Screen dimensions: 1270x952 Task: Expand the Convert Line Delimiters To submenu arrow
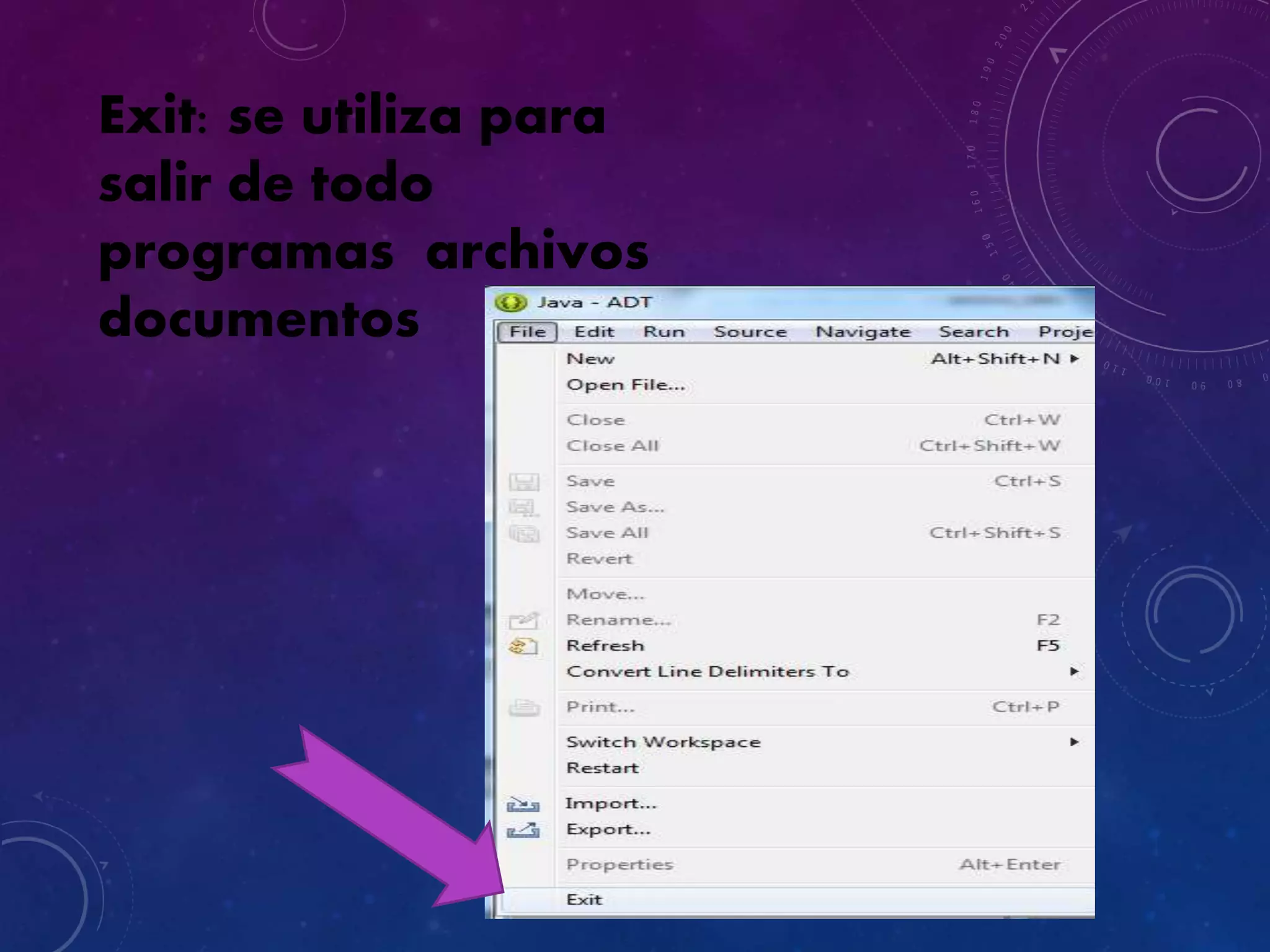(1075, 671)
